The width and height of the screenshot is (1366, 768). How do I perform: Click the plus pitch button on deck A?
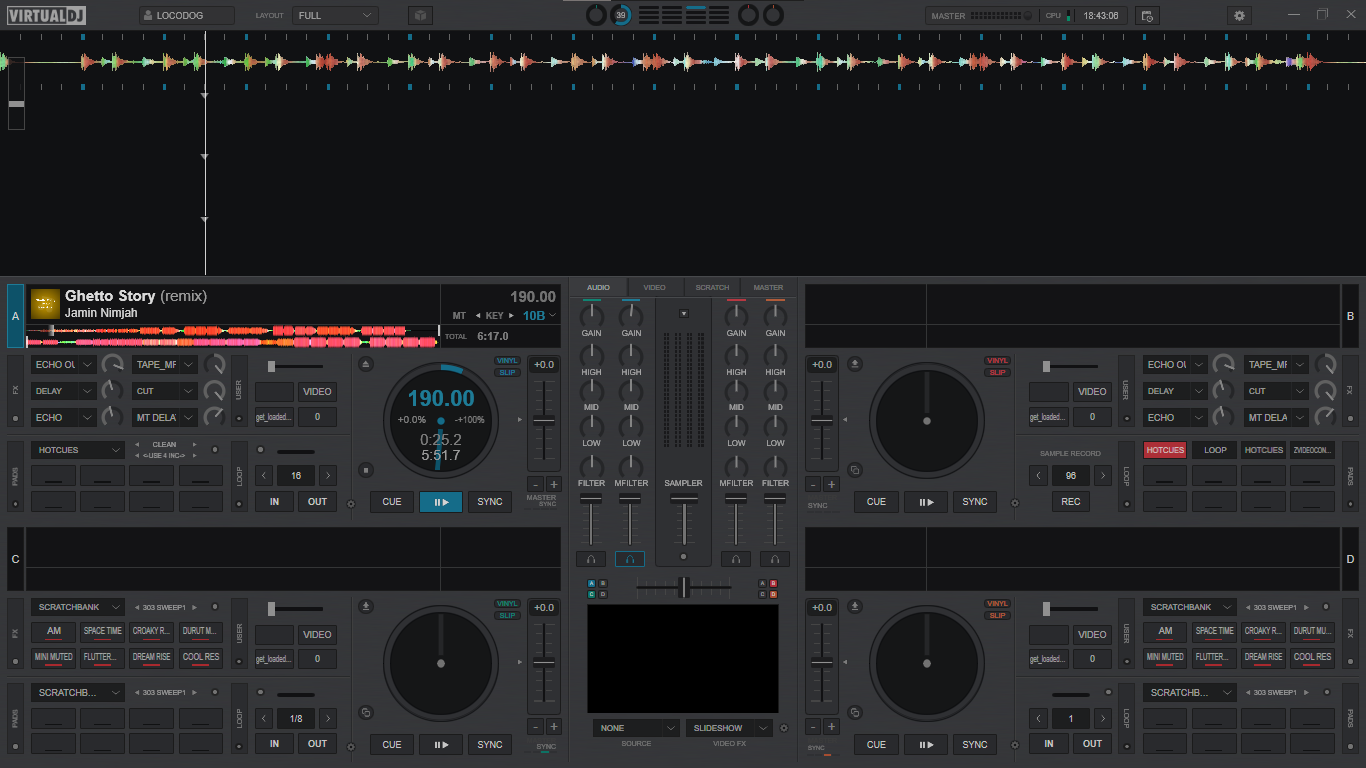click(553, 484)
